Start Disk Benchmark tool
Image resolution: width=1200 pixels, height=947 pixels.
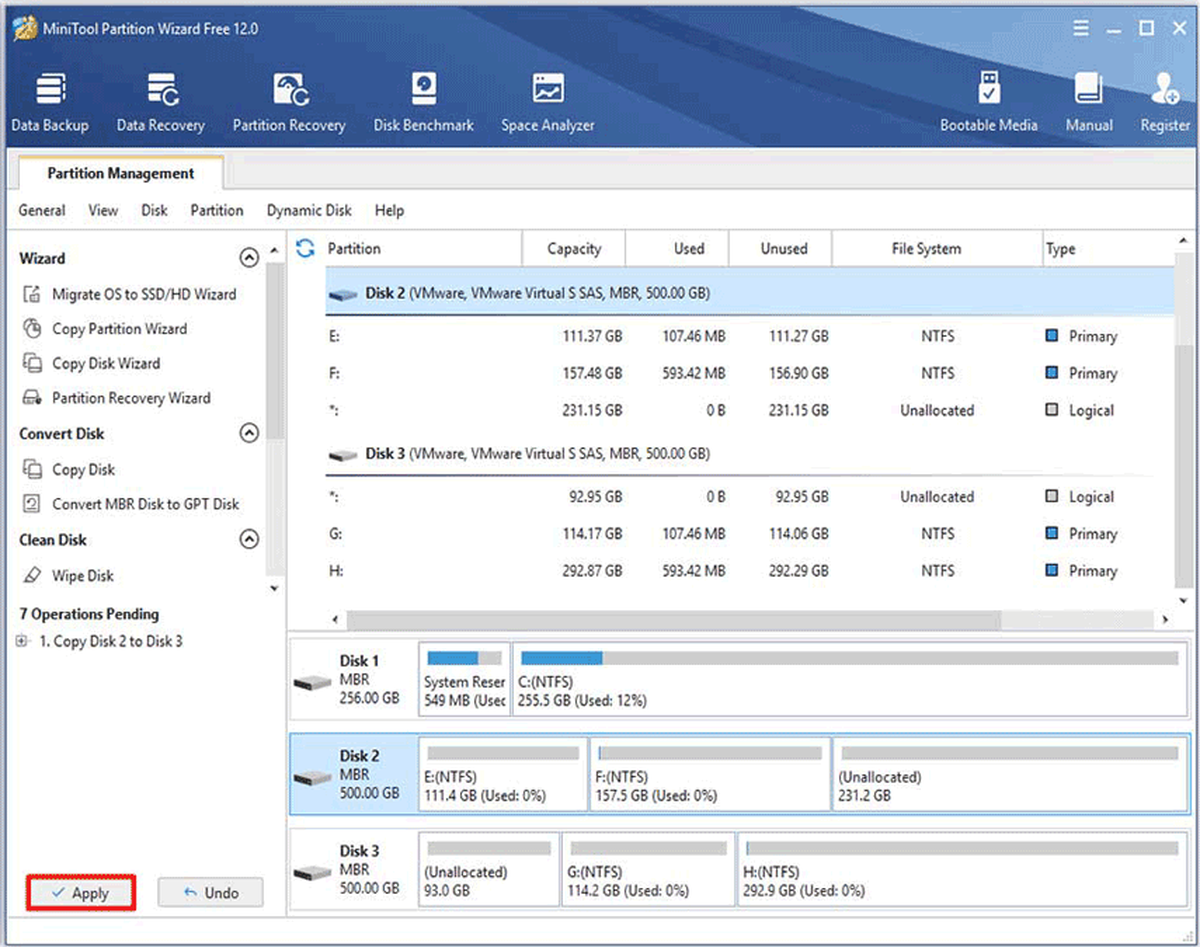[424, 102]
